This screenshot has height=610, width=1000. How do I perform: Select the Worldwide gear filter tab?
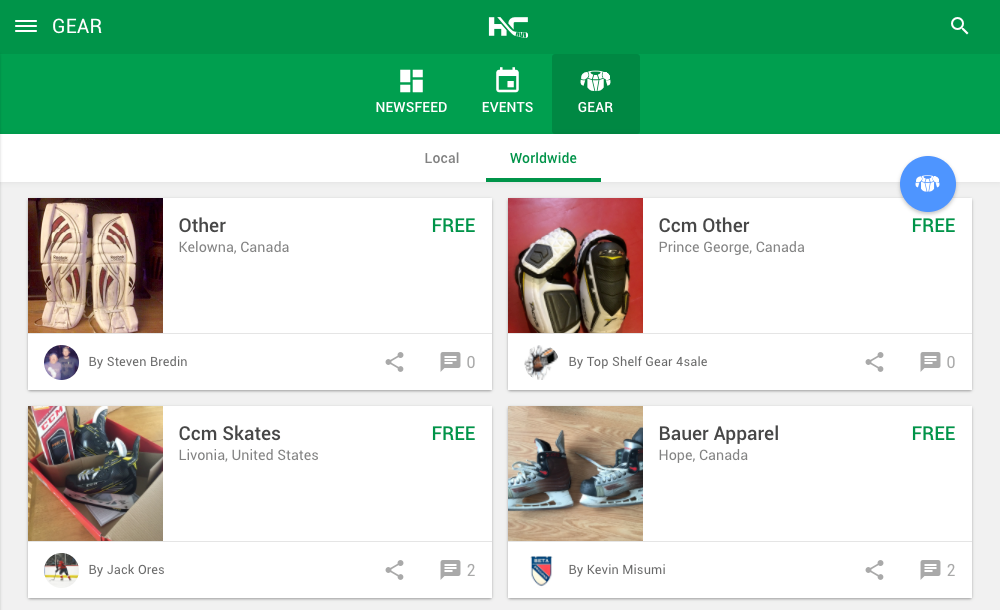click(543, 158)
